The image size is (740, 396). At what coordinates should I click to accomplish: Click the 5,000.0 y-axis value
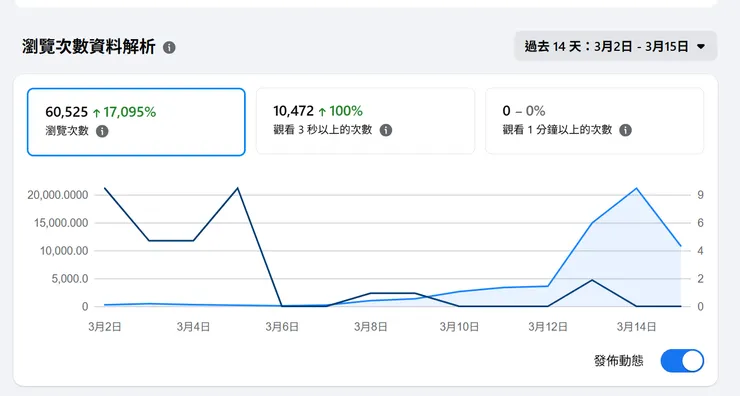tap(69, 279)
